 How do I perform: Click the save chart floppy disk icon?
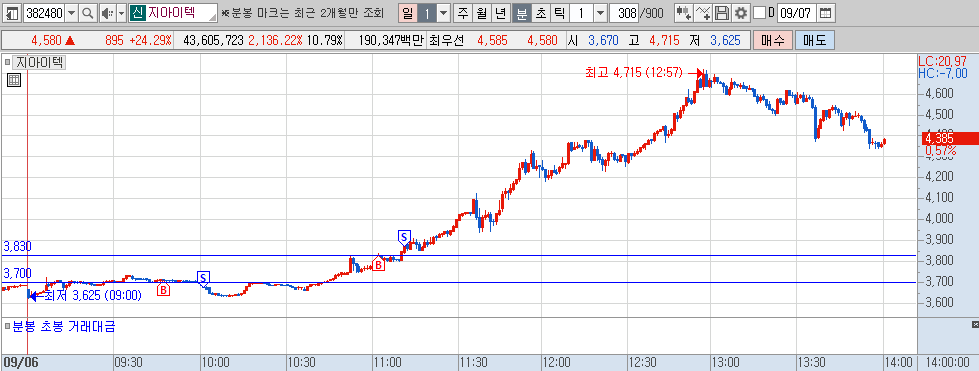pyautogui.click(x=722, y=12)
